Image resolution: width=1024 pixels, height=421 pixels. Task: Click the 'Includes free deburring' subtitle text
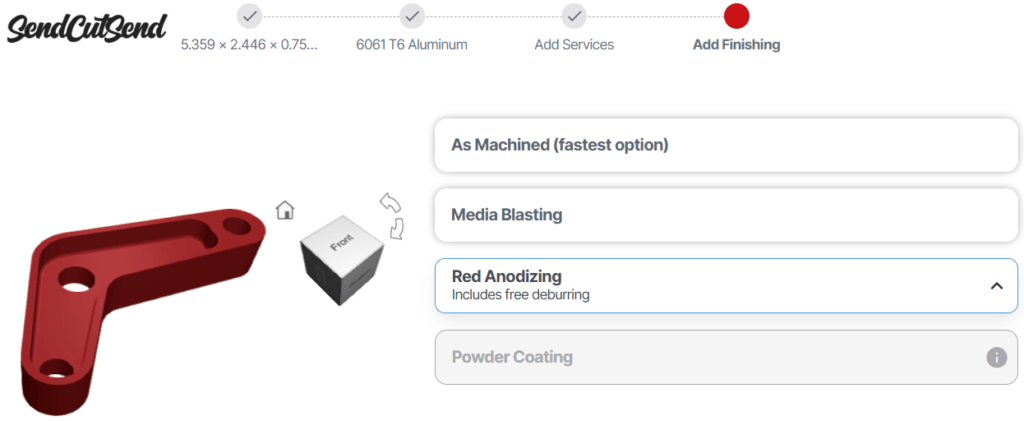520,295
